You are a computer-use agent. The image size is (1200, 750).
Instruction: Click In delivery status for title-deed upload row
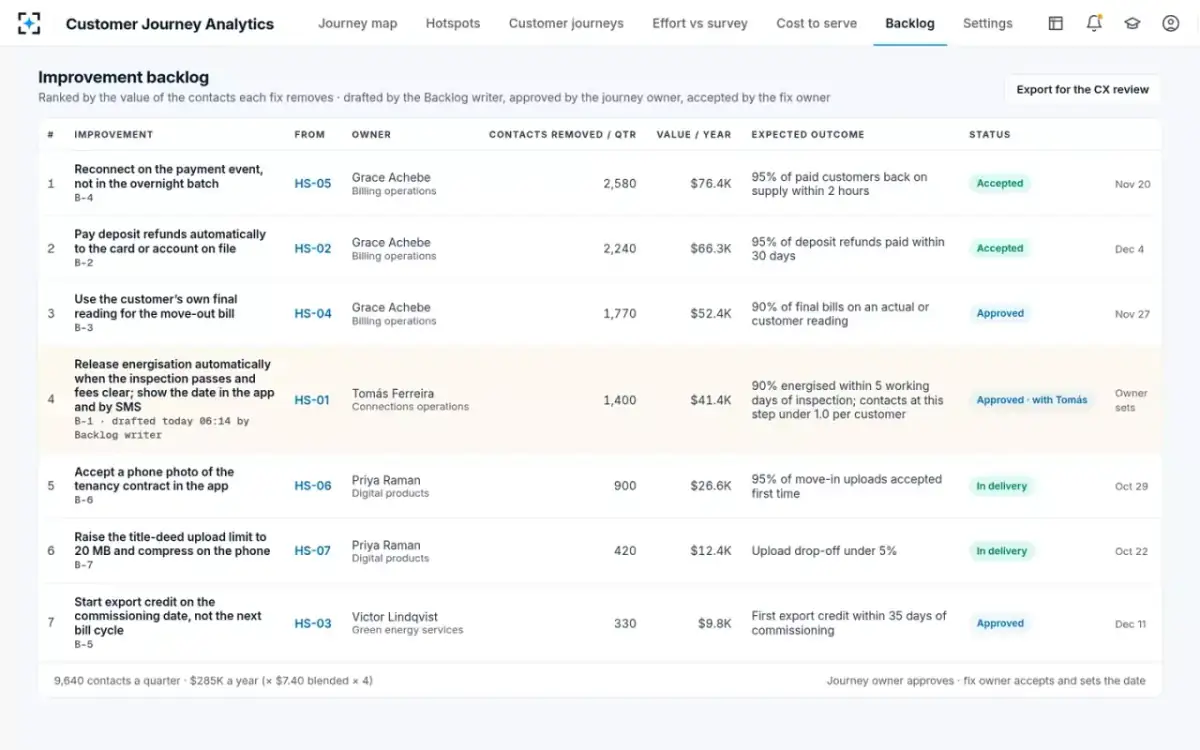click(1002, 551)
